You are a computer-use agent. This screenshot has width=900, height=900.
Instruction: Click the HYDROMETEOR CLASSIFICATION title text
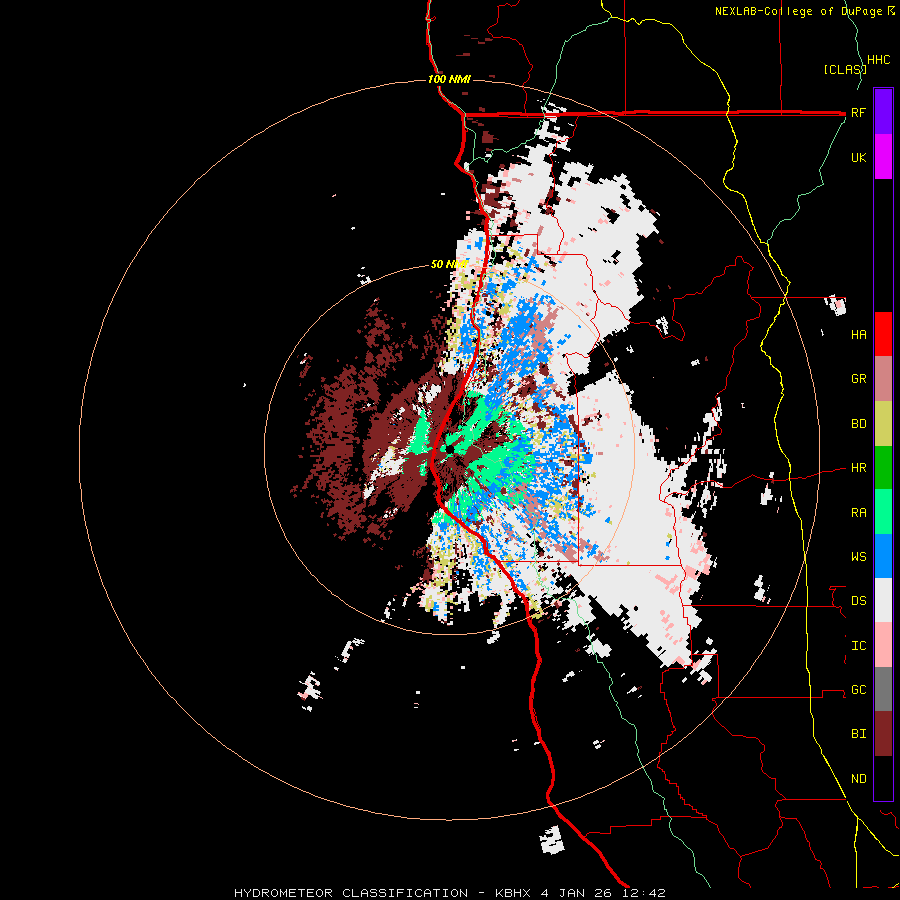[x=351, y=893]
